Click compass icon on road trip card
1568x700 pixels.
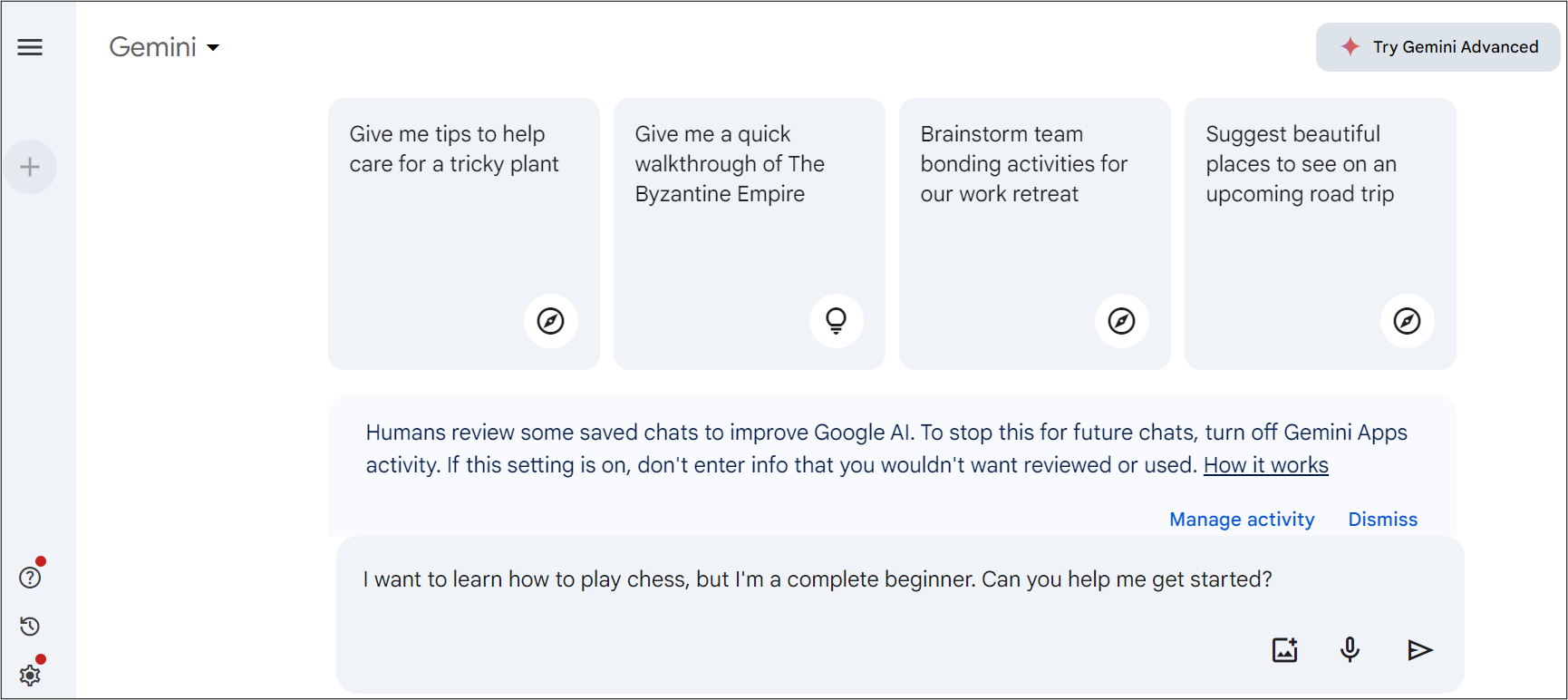pyautogui.click(x=1407, y=321)
